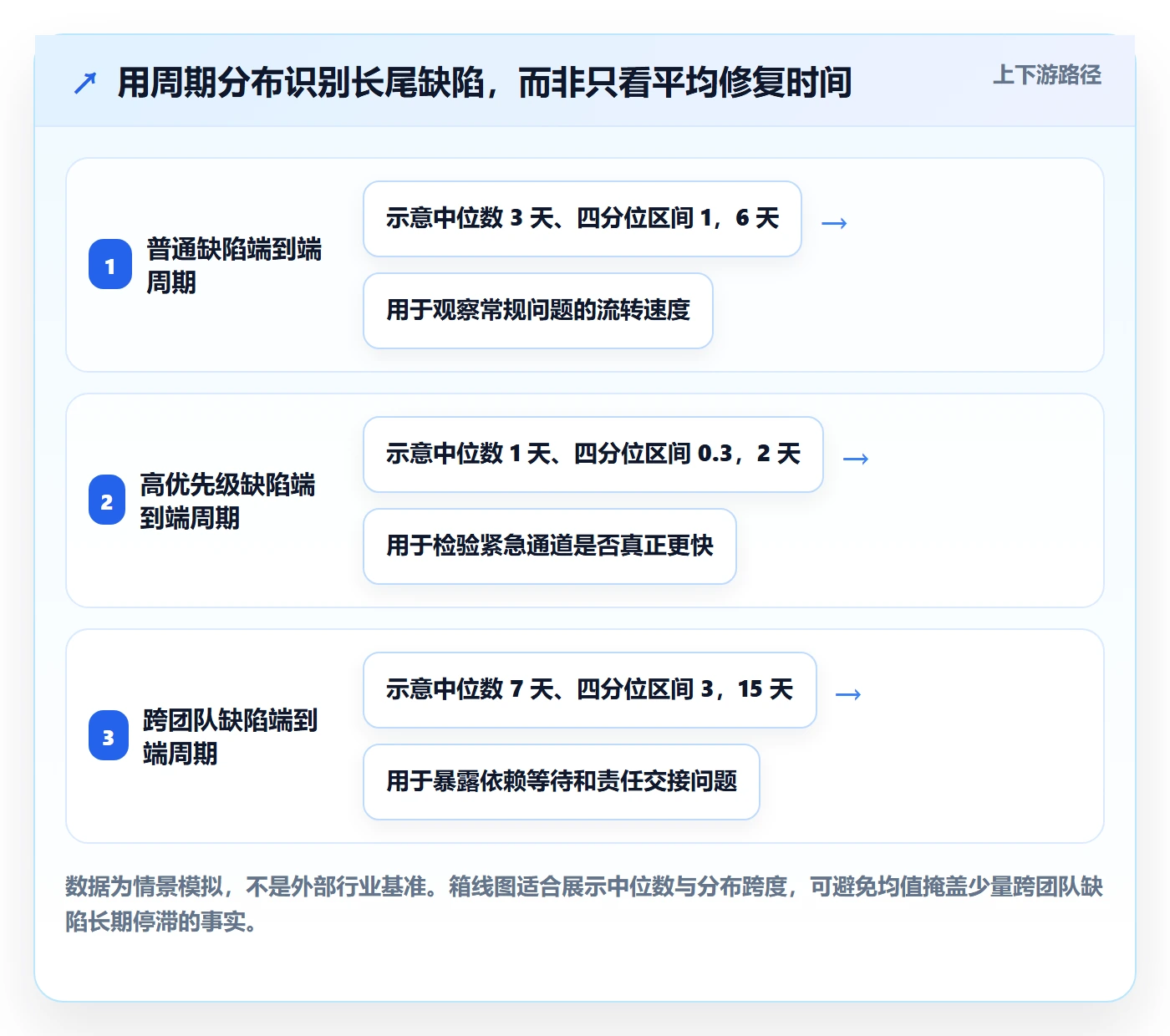Viewport: 1170px width, 1036px height.
Task: Click the 上下游路径 label in the header
Action: [1047, 75]
